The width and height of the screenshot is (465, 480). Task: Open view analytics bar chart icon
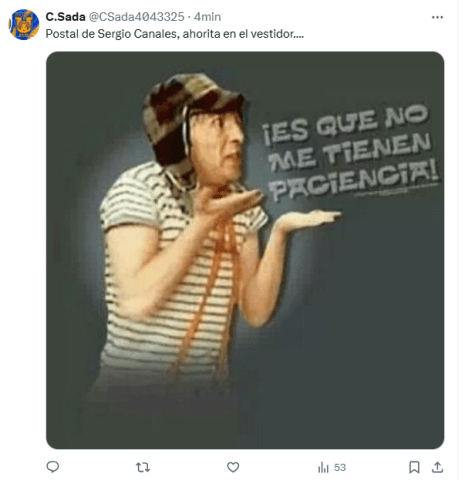(323, 467)
